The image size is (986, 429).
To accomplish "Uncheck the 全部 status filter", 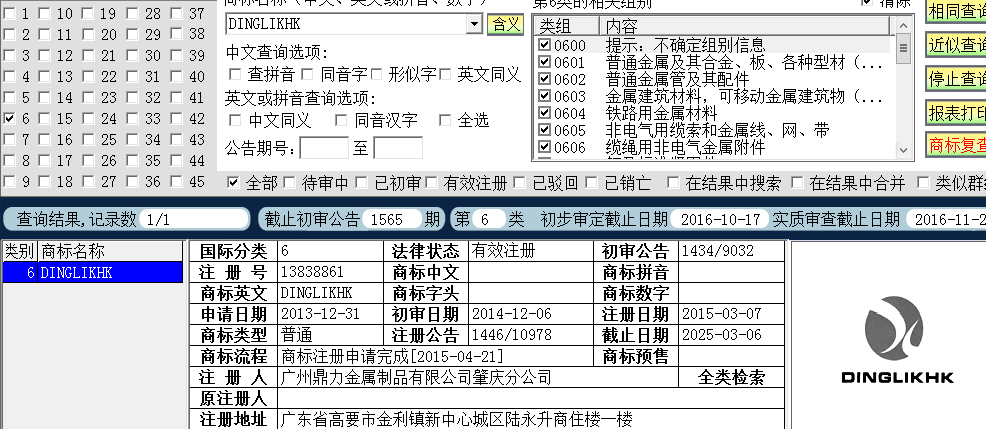I will pos(233,182).
